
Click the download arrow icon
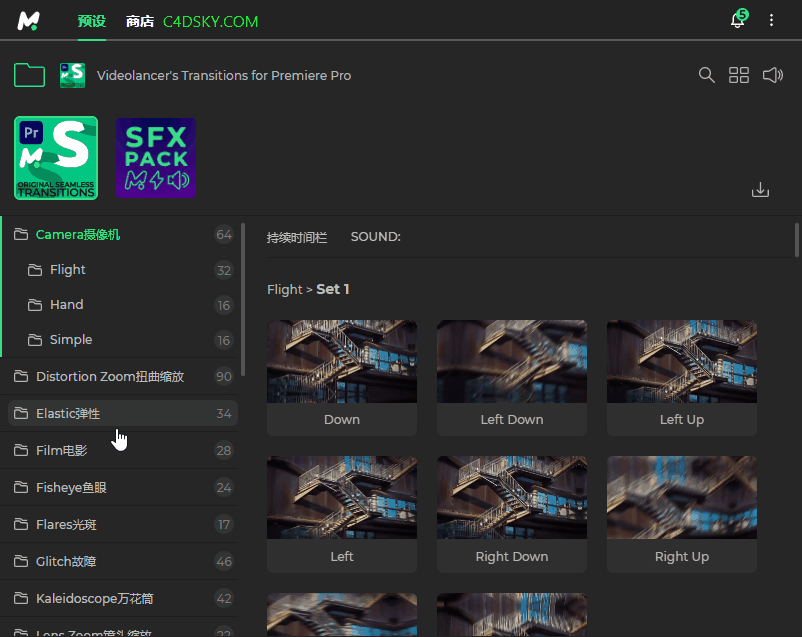click(x=760, y=190)
